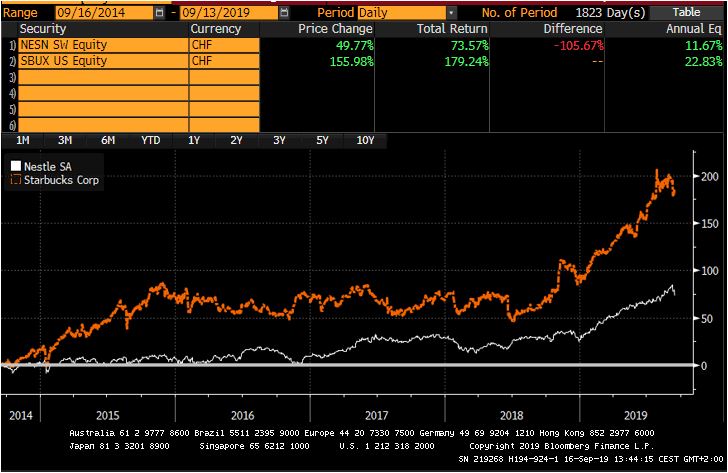
Task: Open the end date calendar picker icon
Action: pos(285,13)
